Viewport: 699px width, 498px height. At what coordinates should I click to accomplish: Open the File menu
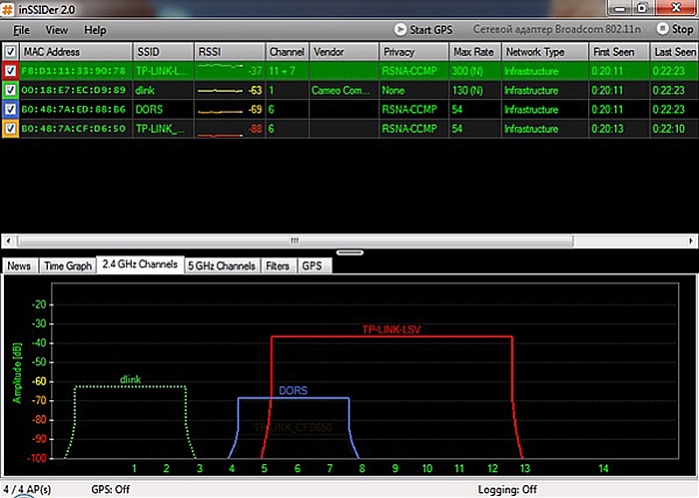coord(21,30)
